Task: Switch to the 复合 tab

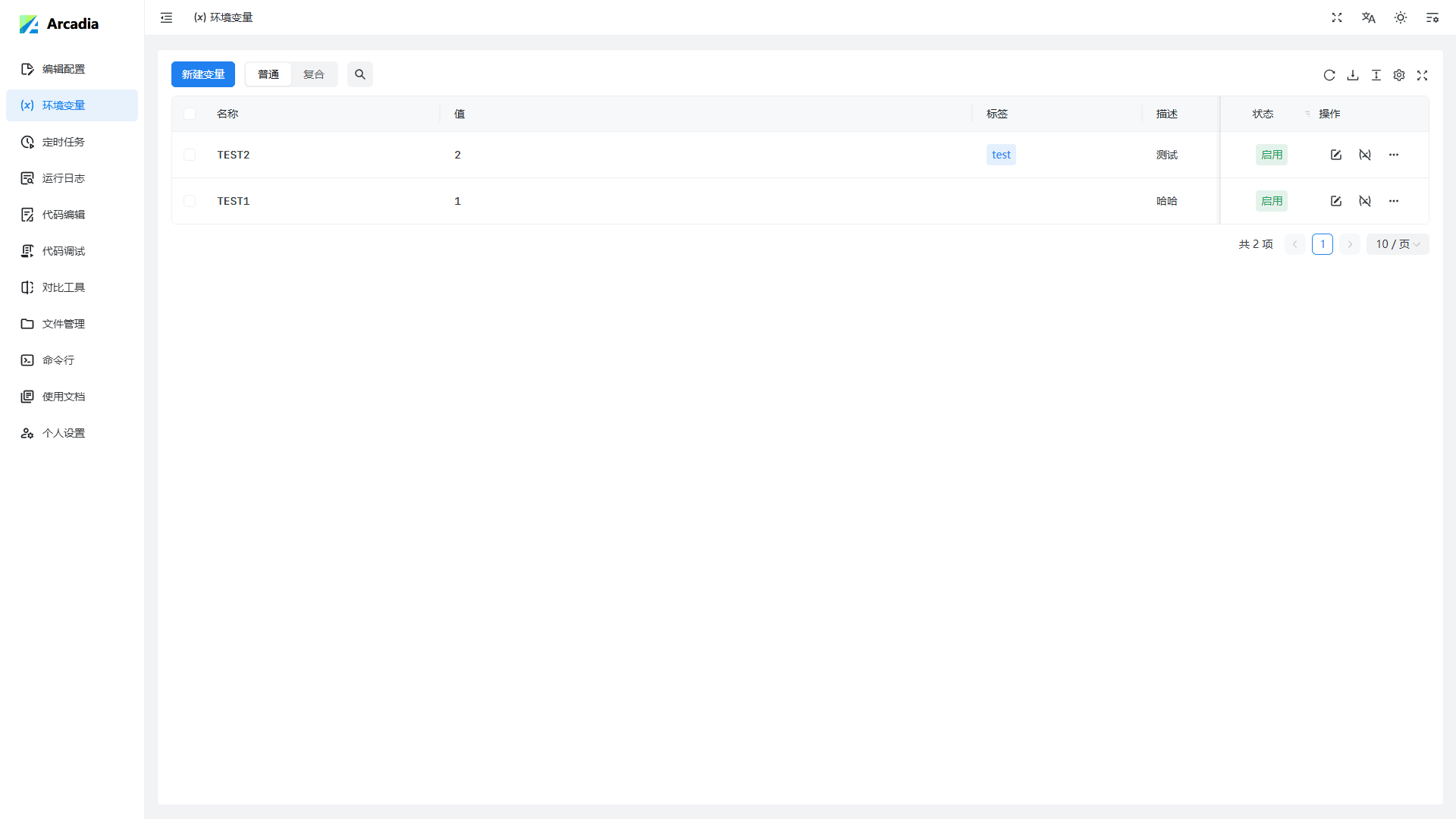Action: [x=313, y=74]
